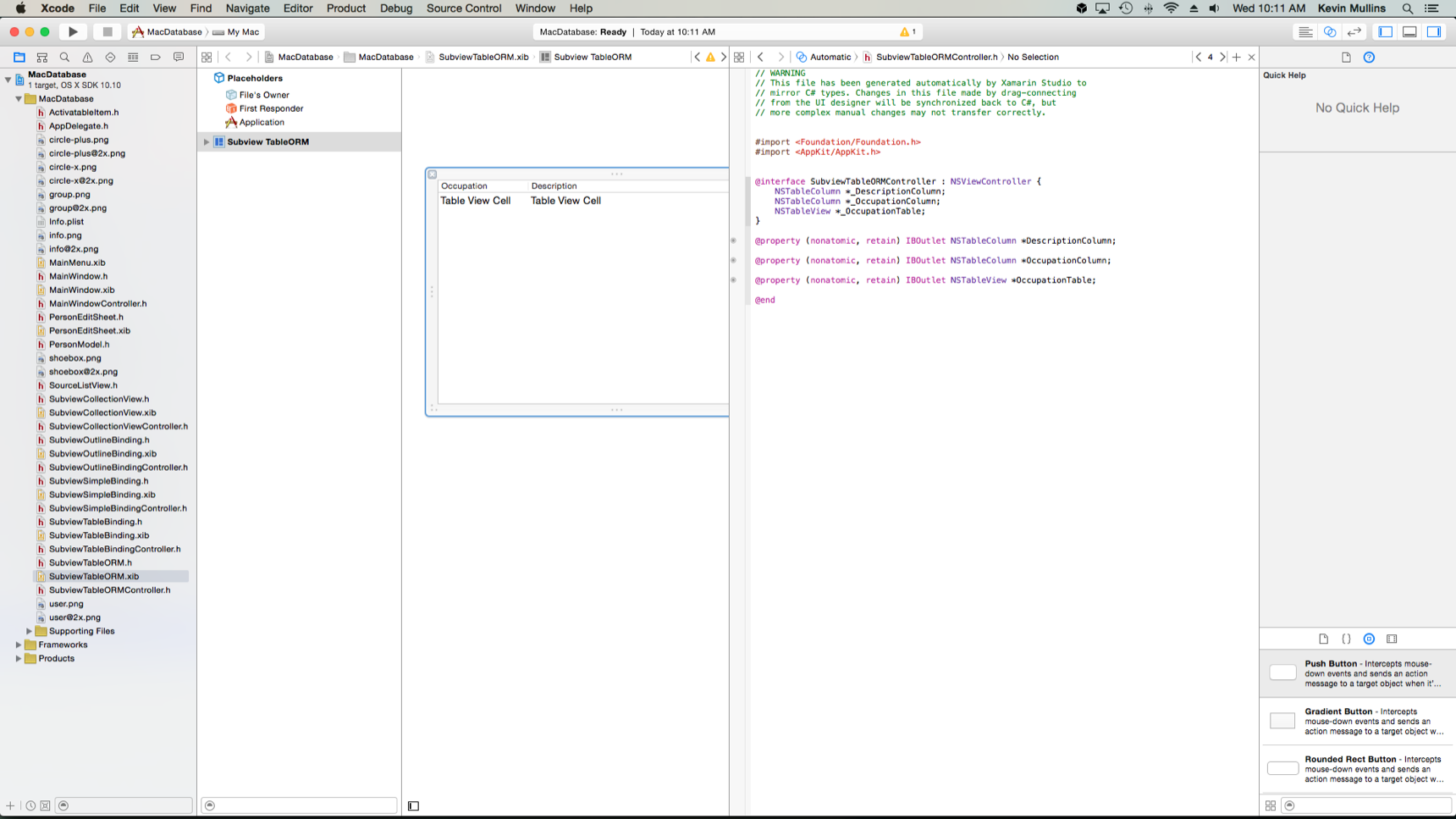This screenshot has width=1456, height=819.
Task: Expand the Frameworks folder
Action: click(x=19, y=645)
